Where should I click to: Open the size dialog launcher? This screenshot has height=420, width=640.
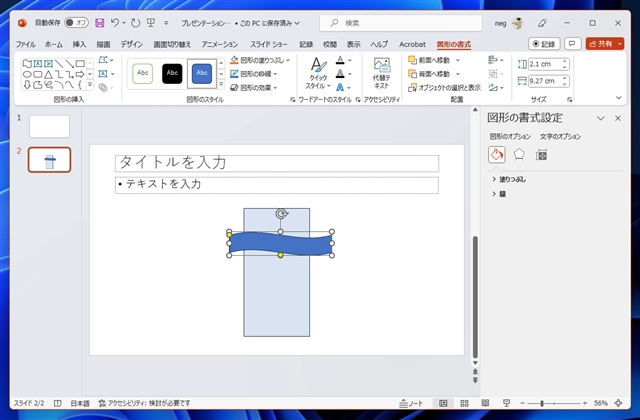point(569,99)
